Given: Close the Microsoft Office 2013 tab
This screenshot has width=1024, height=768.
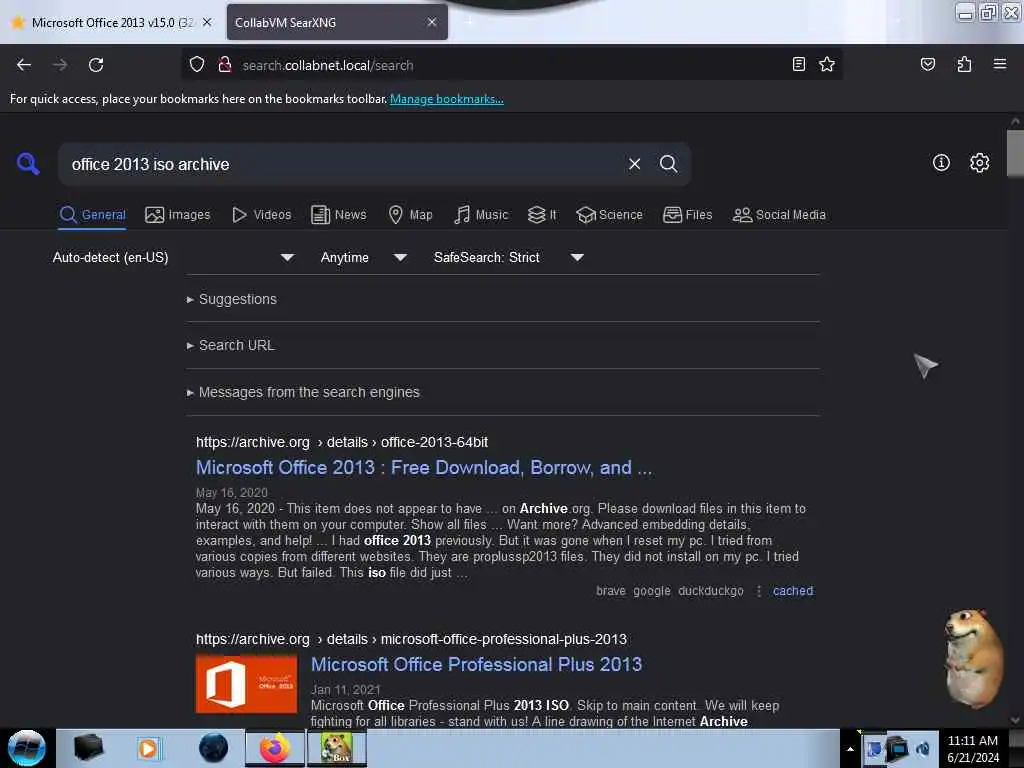Looking at the screenshot, I should [x=207, y=22].
